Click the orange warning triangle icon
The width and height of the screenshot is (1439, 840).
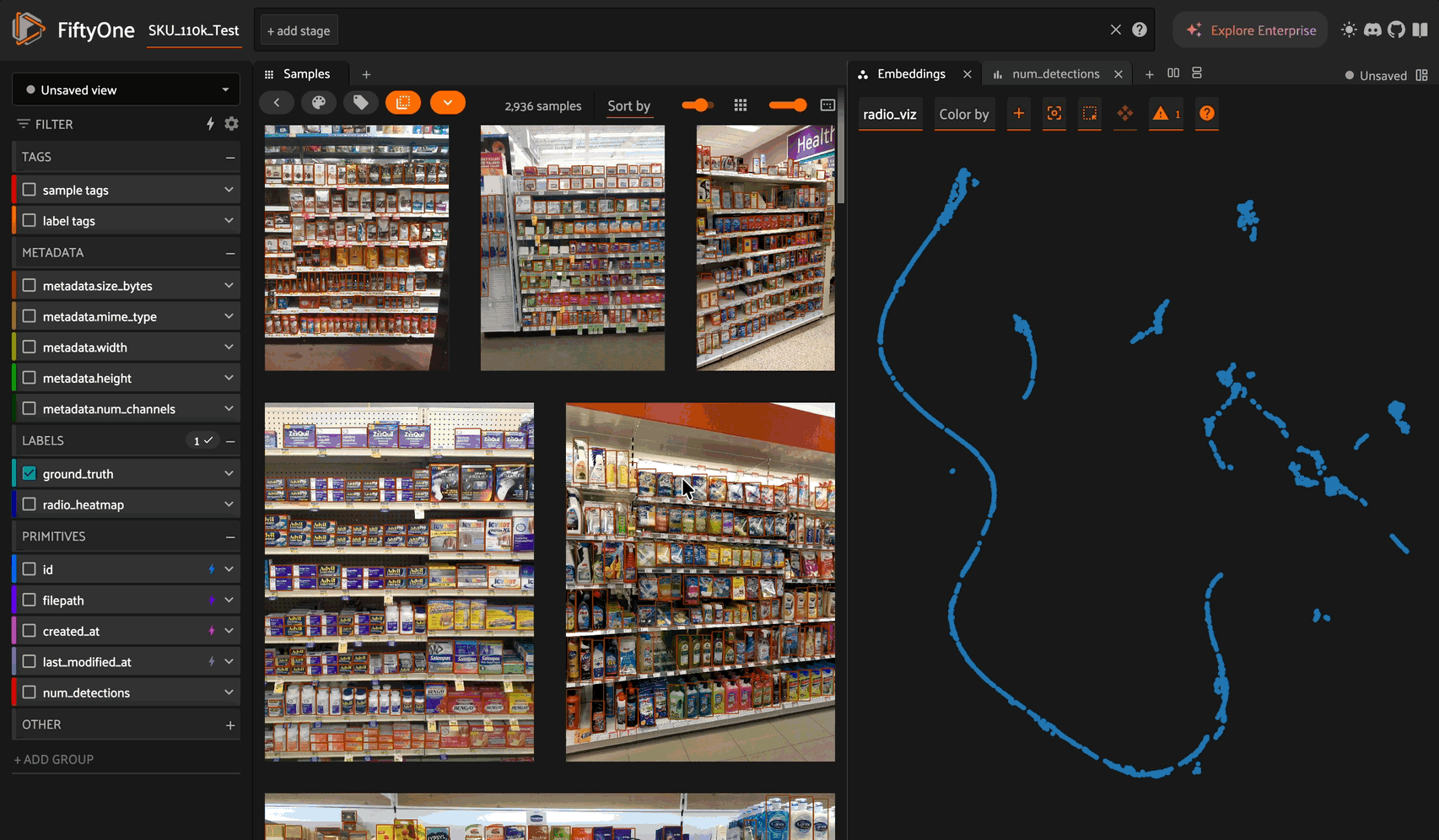coord(1161,114)
